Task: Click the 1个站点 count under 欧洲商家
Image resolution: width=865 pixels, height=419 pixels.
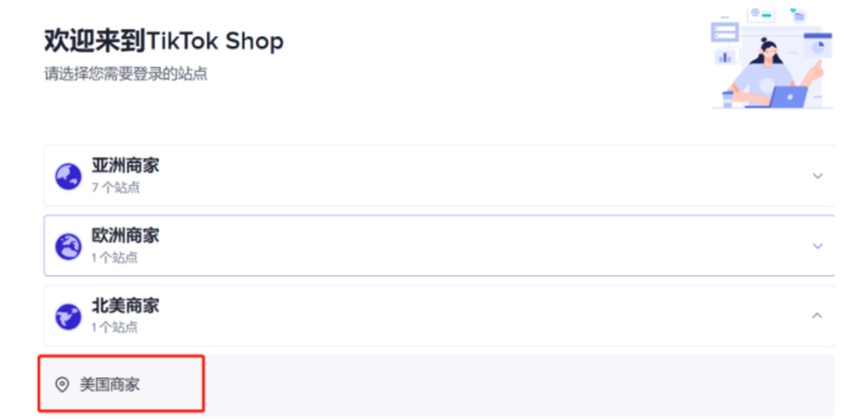Action: pos(115,257)
